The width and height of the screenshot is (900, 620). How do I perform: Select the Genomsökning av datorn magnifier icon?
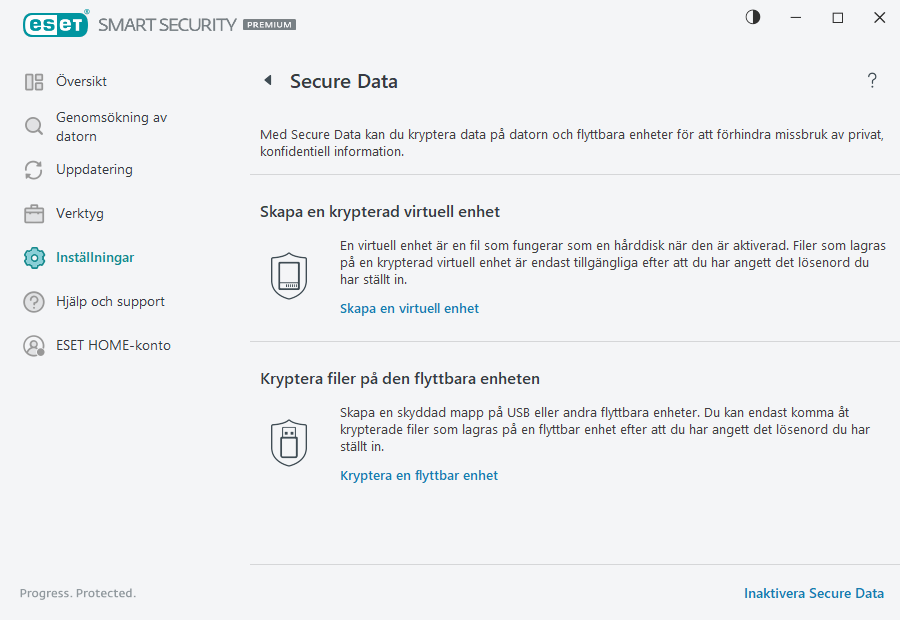[x=33, y=126]
